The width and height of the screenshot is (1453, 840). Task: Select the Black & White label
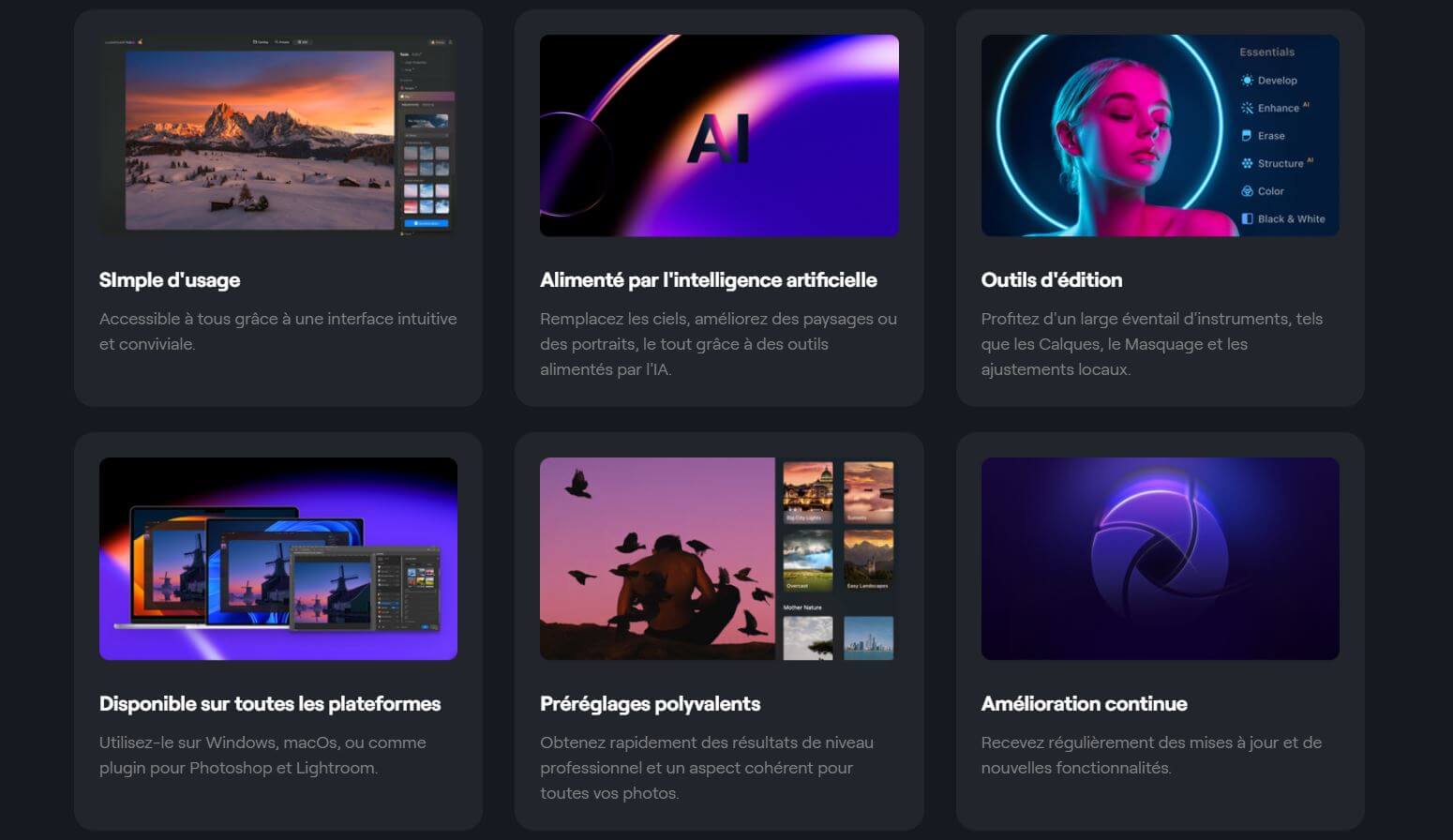pyautogui.click(x=1291, y=218)
